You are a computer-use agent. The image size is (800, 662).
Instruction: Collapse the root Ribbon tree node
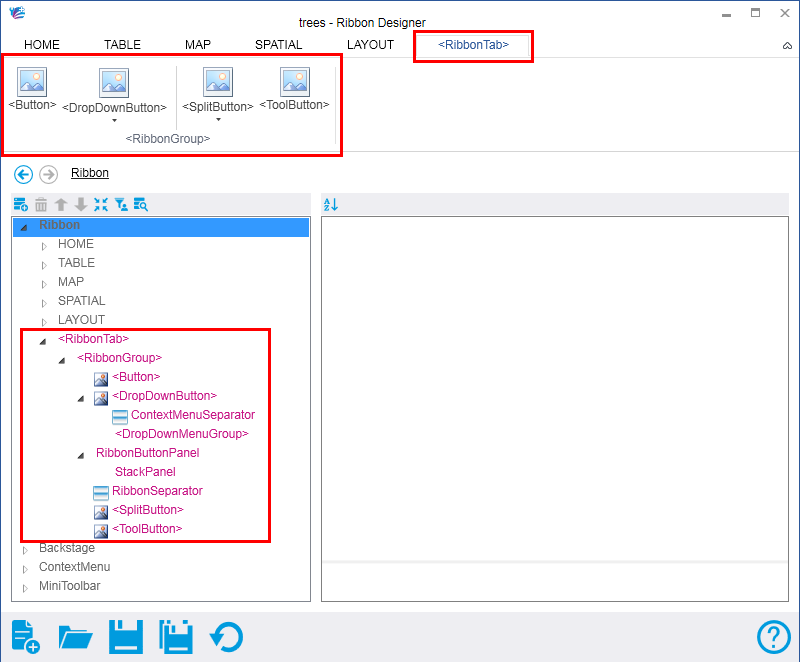point(24,227)
